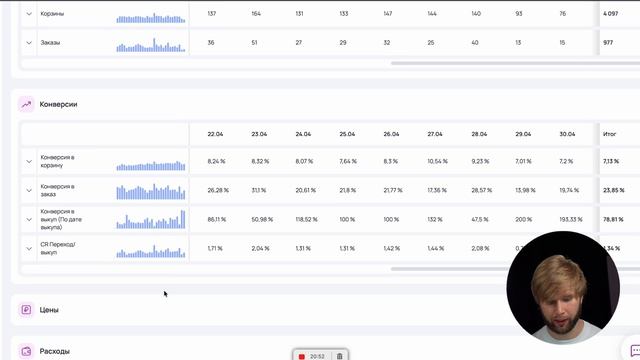Click the upper table horizontal scrollbar

pyautogui.click(x=515, y=63)
